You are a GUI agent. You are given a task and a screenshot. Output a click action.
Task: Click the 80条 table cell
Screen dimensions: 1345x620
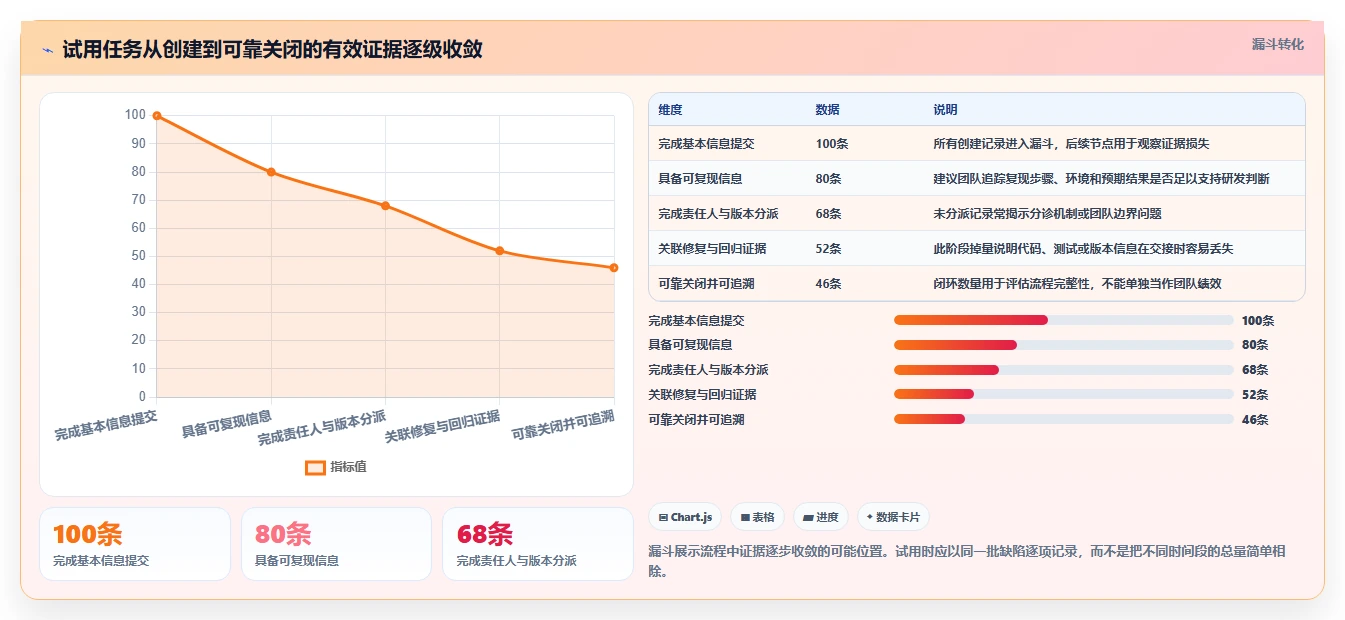[x=828, y=179]
